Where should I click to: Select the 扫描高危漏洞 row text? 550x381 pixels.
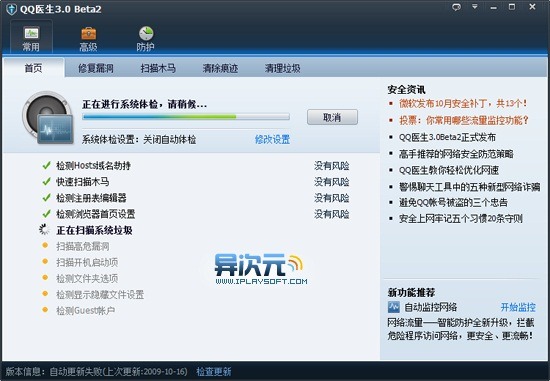click(x=83, y=246)
